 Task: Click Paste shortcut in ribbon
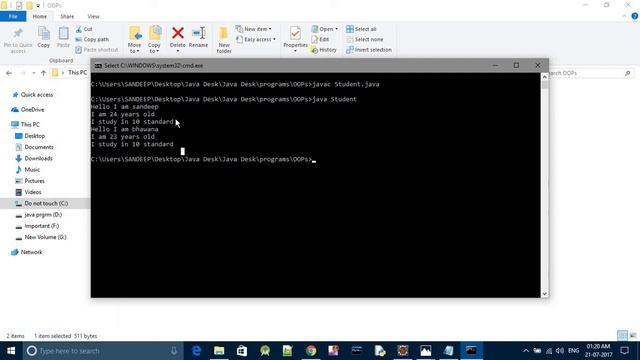coord(97,50)
